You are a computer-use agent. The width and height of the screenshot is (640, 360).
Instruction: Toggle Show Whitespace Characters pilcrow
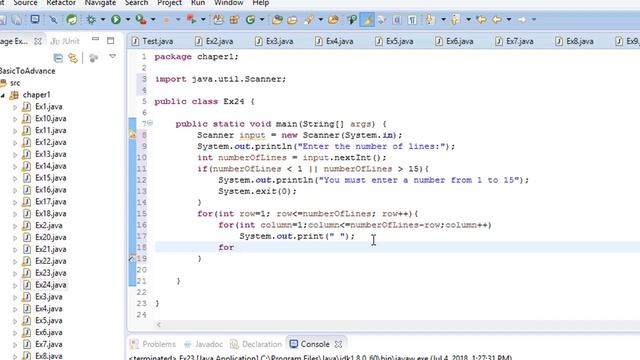(x=413, y=19)
